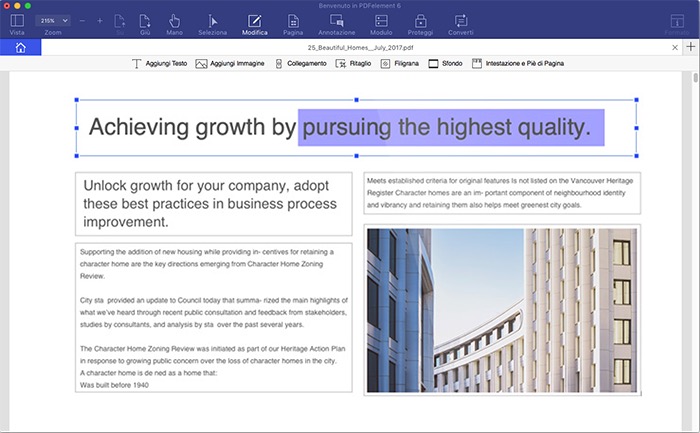
Task: Click the vertical scrollbar thumb
Action: click(695, 78)
